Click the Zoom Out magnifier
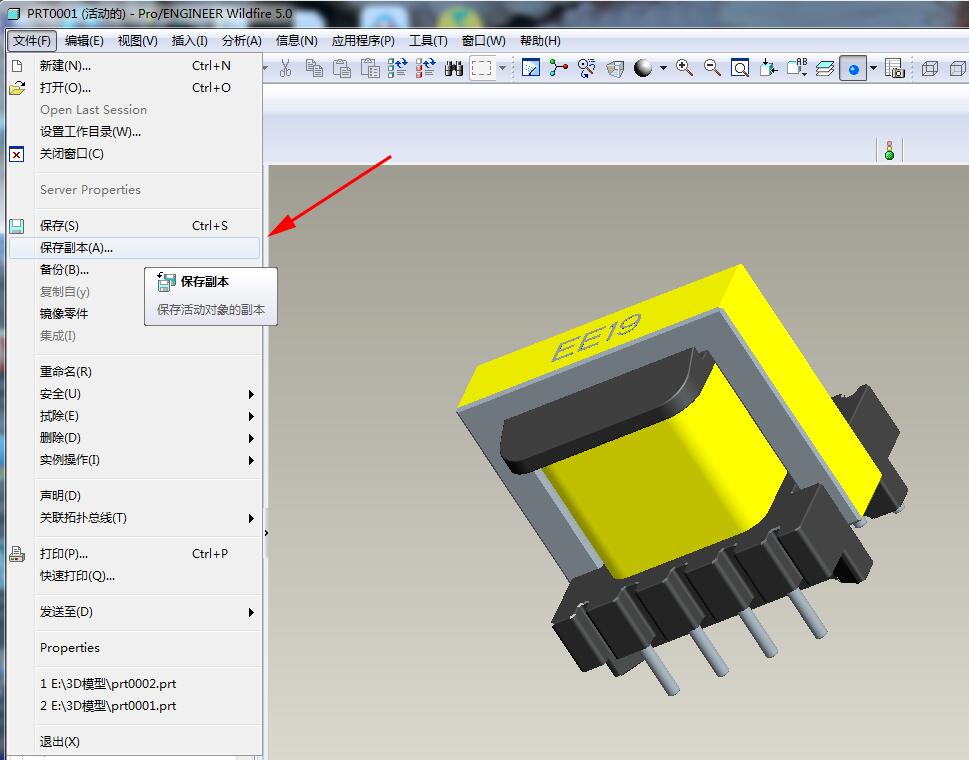Image resolution: width=969 pixels, height=760 pixels. 712,68
